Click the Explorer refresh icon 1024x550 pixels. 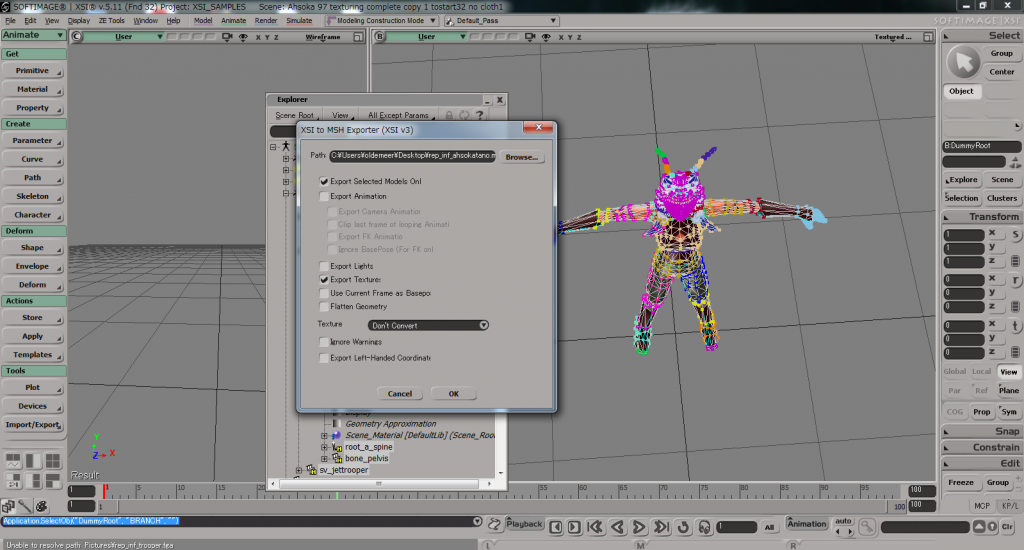click(464, 115)
